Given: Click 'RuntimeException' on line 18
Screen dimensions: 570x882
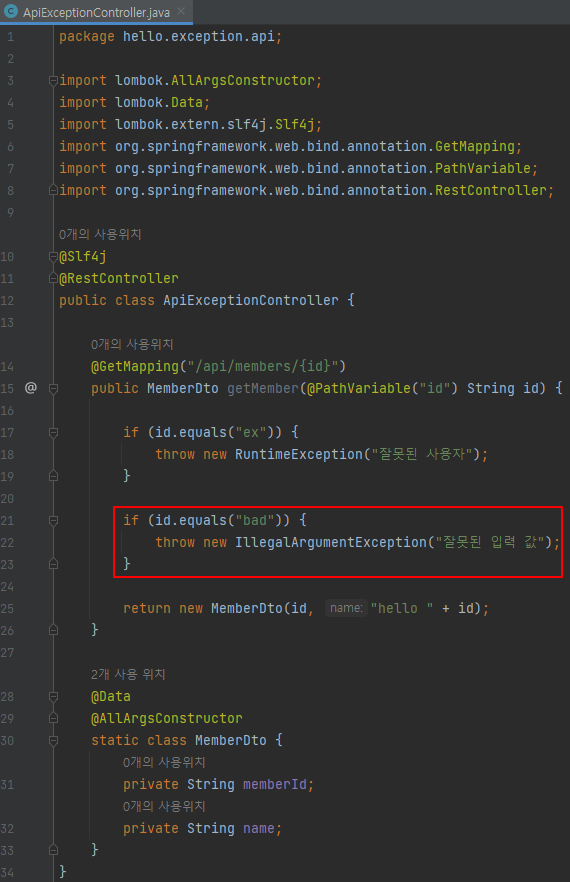Looking at the screenshot, I should click(x=299, y=454).
